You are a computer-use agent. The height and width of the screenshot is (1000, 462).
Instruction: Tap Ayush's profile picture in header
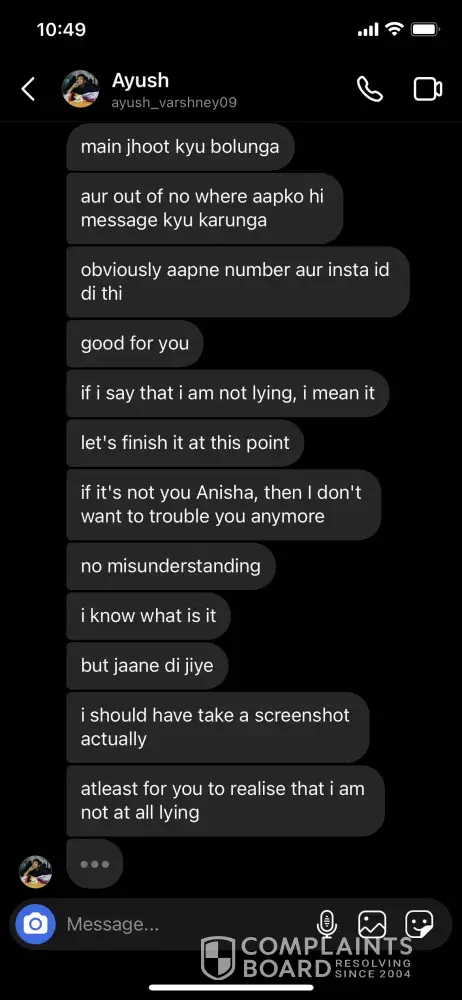[80, 89]
